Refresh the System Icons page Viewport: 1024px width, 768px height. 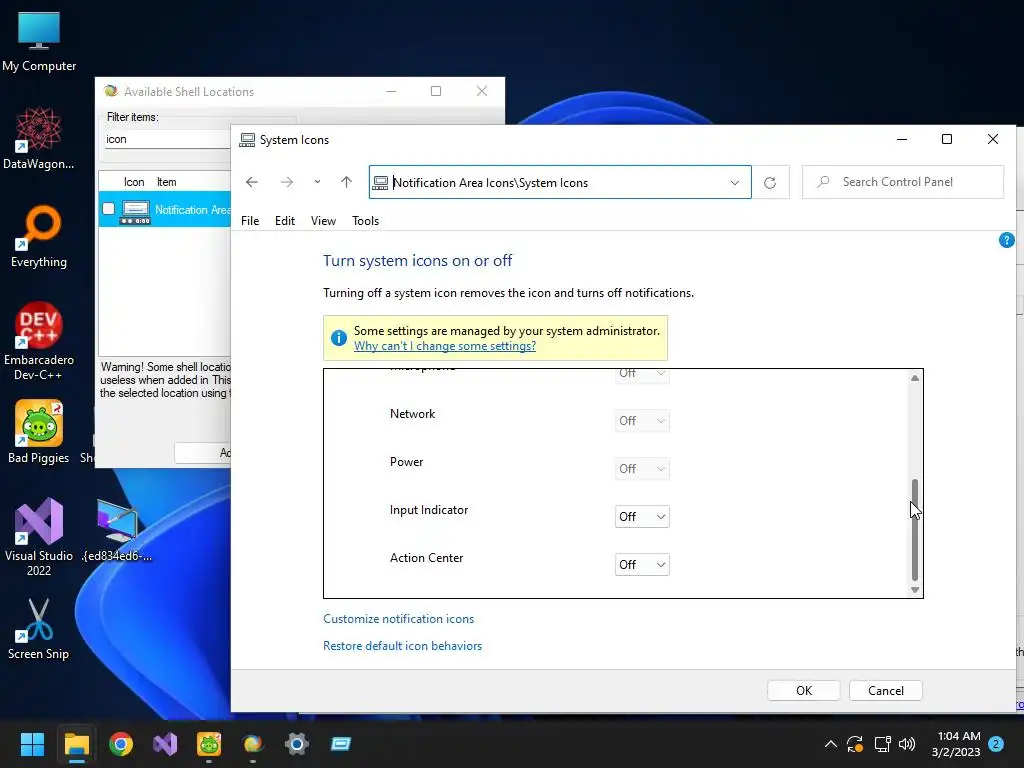[770, 182]
